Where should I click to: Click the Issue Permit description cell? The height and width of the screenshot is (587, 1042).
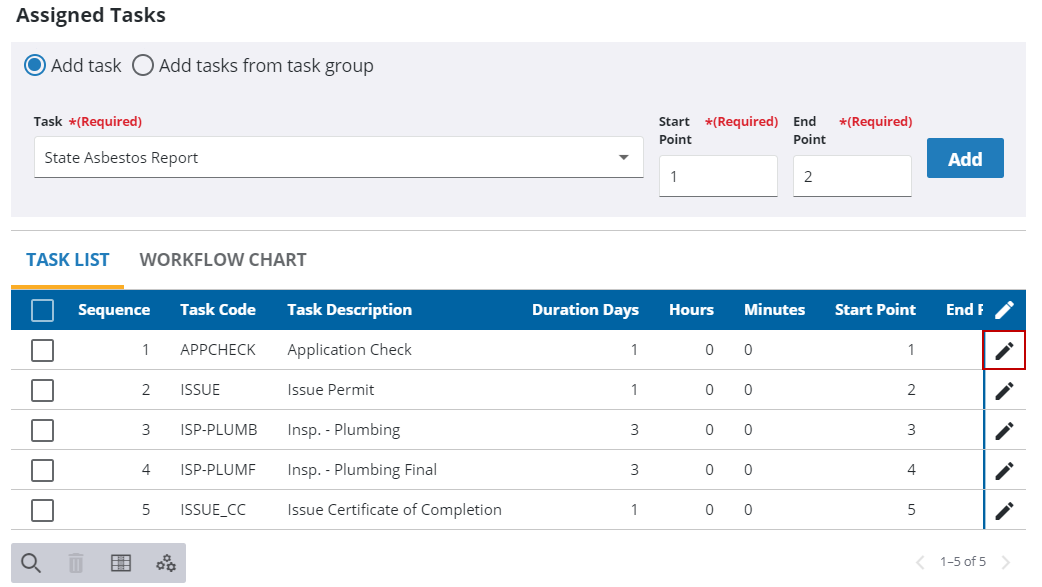331,390
